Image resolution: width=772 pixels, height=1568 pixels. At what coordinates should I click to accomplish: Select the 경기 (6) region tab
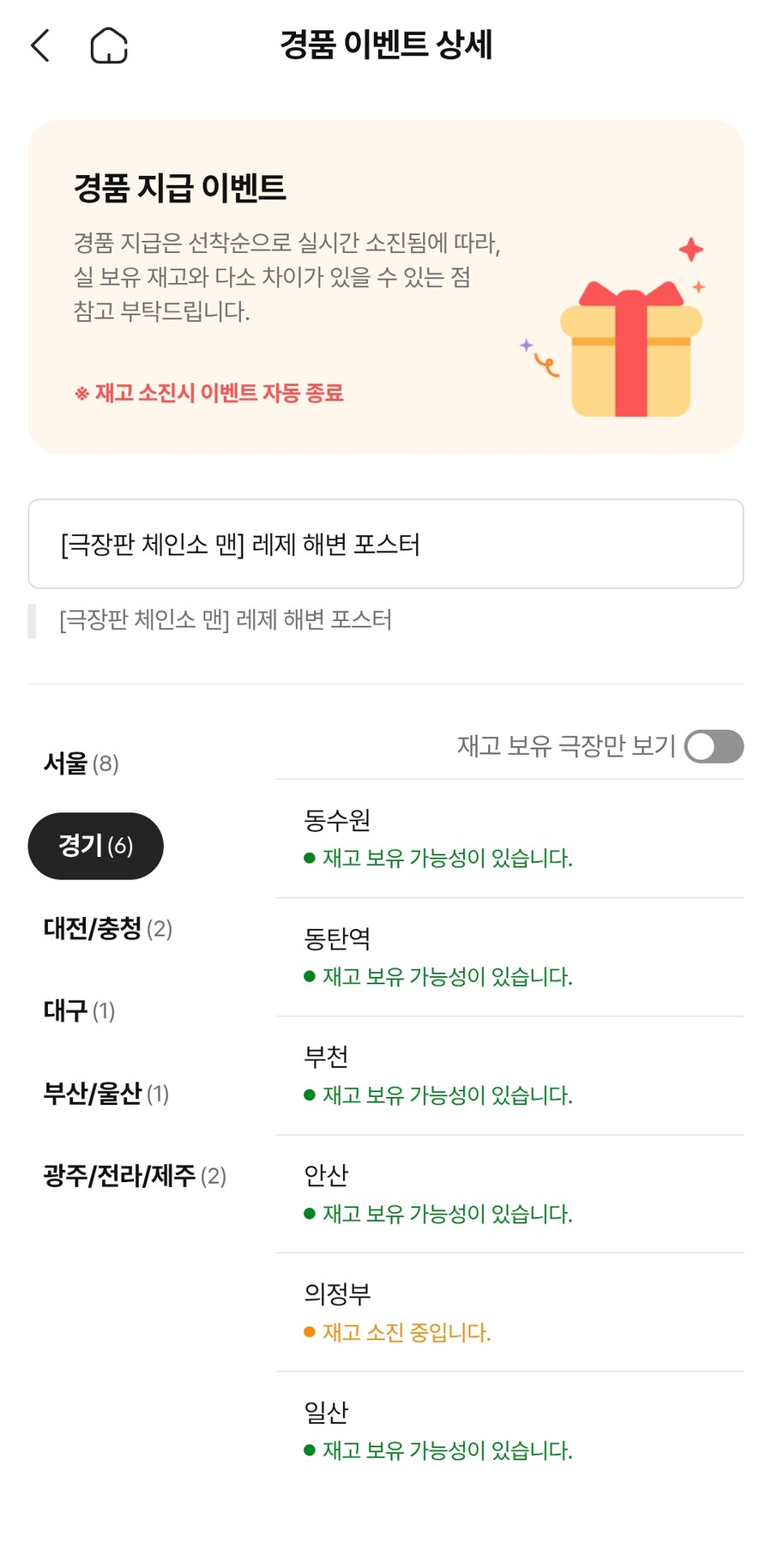click(95, 846)
